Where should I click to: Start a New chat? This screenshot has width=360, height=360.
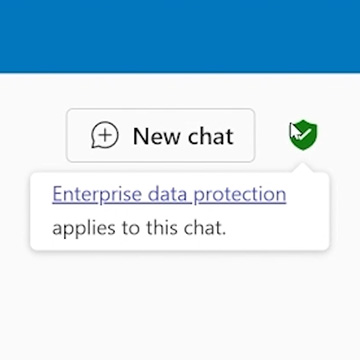(x=161, y=135)
